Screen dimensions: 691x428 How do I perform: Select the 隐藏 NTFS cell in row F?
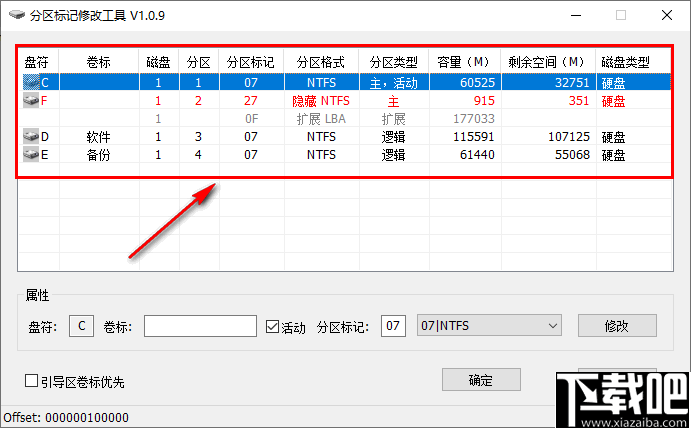coord(321,101)
